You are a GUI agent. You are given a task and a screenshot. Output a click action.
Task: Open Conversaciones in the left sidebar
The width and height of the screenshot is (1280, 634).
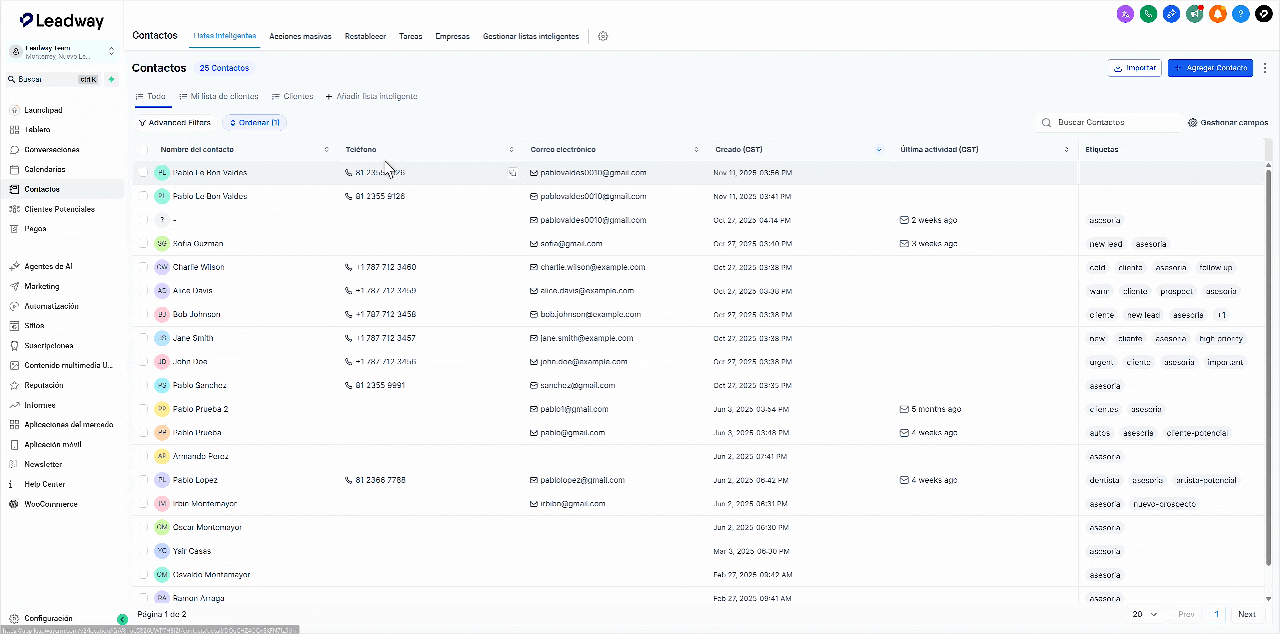tap(51, 150)
